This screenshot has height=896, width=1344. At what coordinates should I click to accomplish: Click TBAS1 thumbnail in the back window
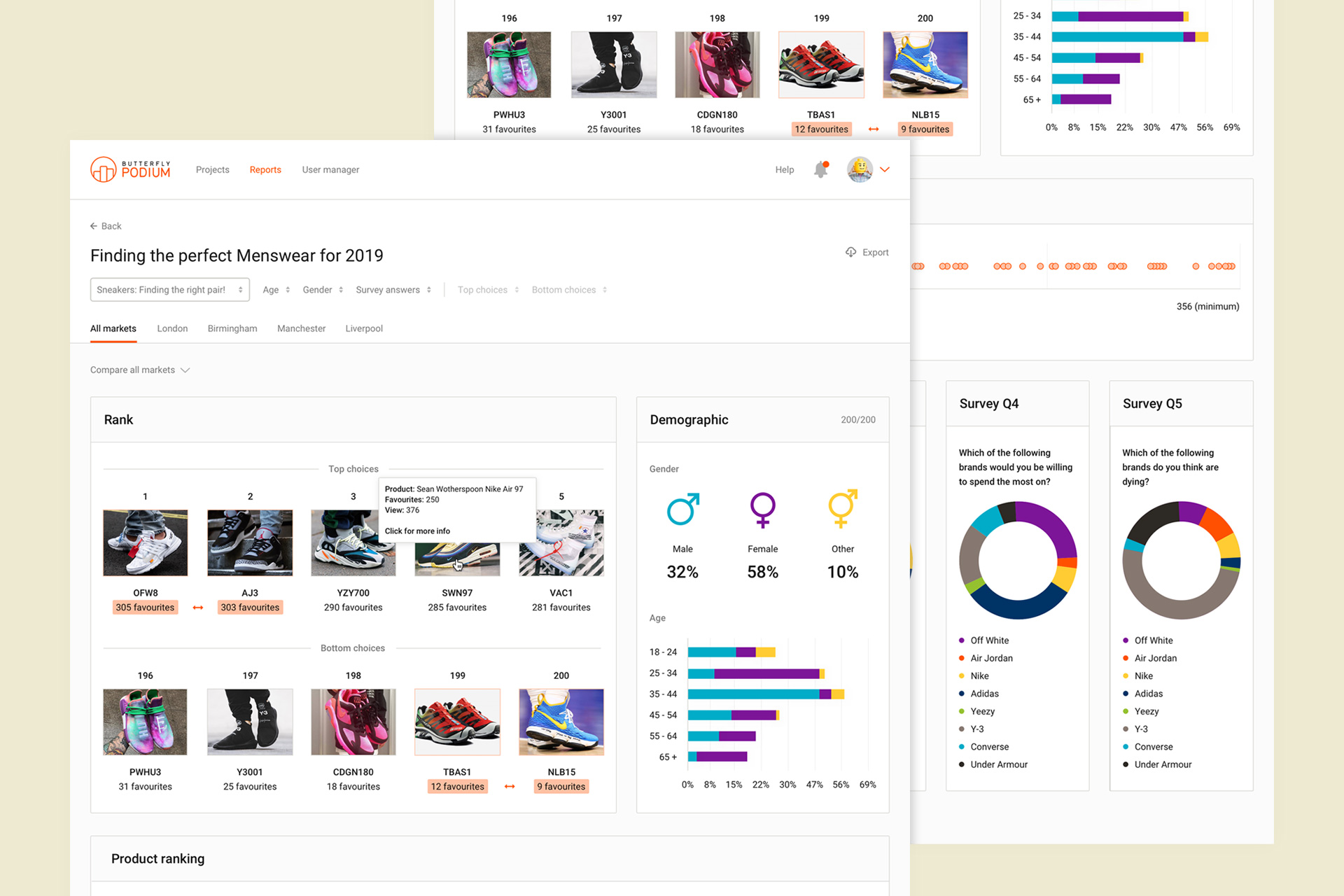(x=821, y=64)
